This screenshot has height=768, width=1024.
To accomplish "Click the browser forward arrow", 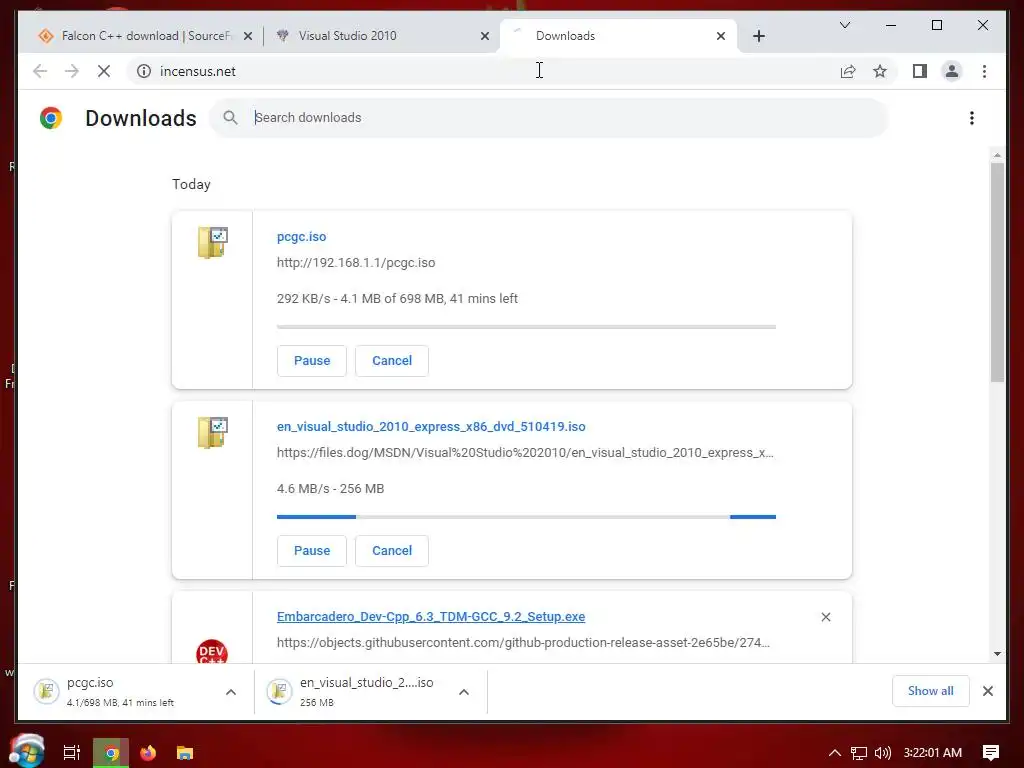I will (72, 71).
